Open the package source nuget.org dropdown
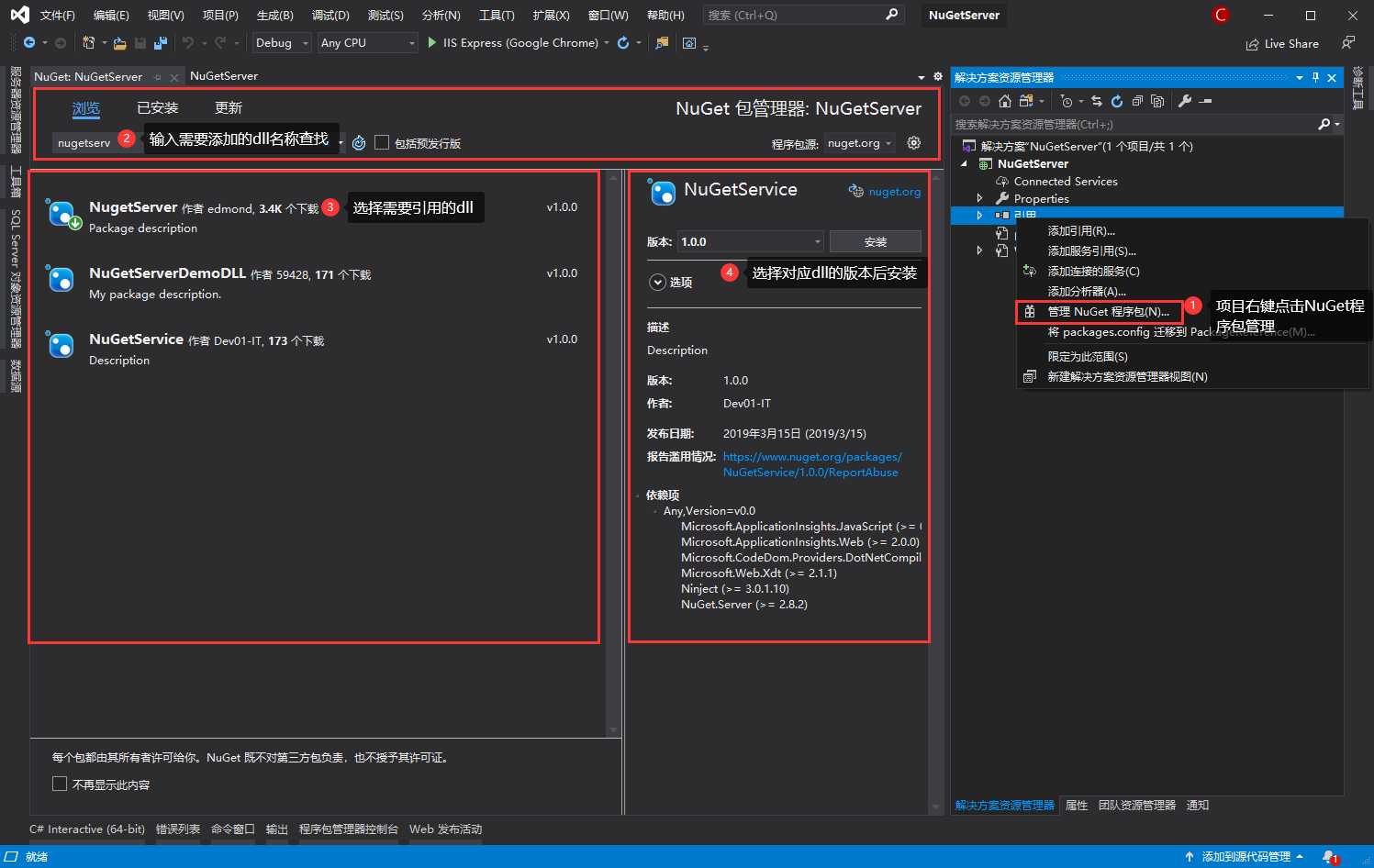The width and height of the screenshot is (1374, 868). (x=860, y=143)
